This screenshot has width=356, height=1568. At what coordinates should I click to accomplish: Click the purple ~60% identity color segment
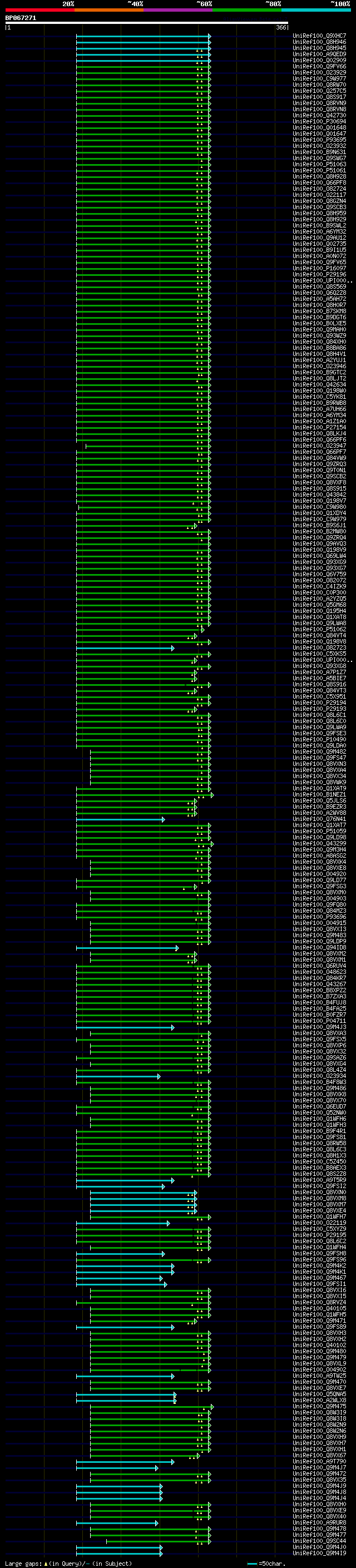click(177, 10)
